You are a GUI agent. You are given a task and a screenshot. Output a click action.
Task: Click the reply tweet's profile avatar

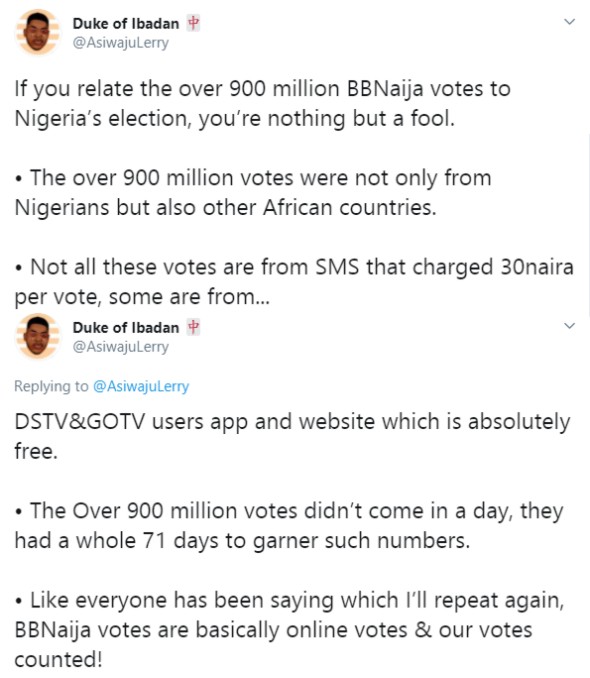click(38, 336)
